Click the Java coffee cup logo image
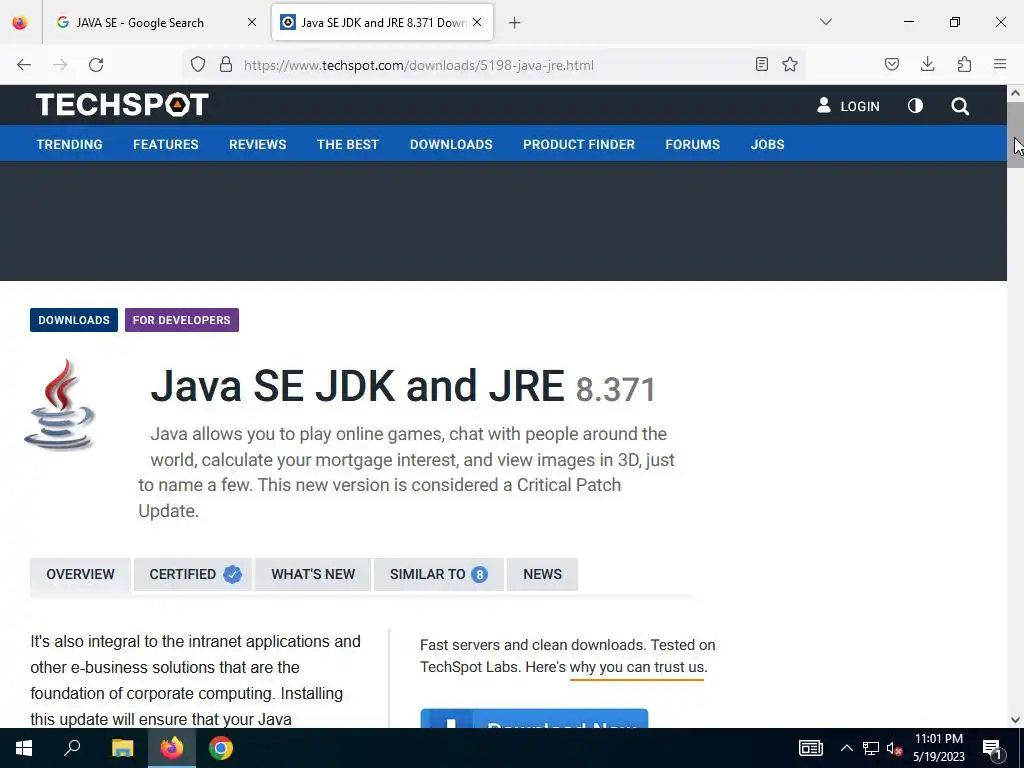This screenshot has width=1024, height=768. click(60, 406)
